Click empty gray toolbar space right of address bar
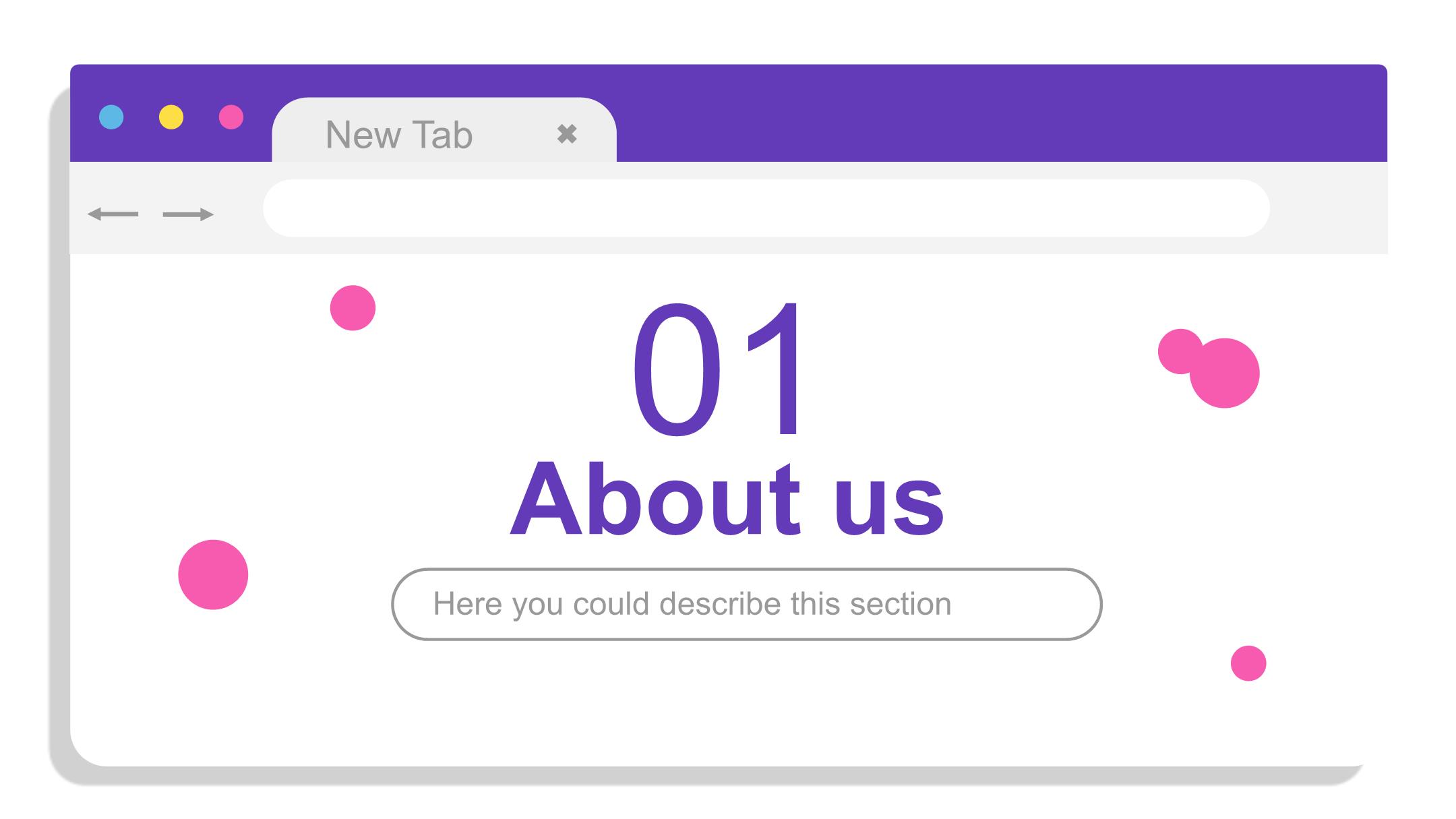The image size is (1456, 819). coord(1328,208)
